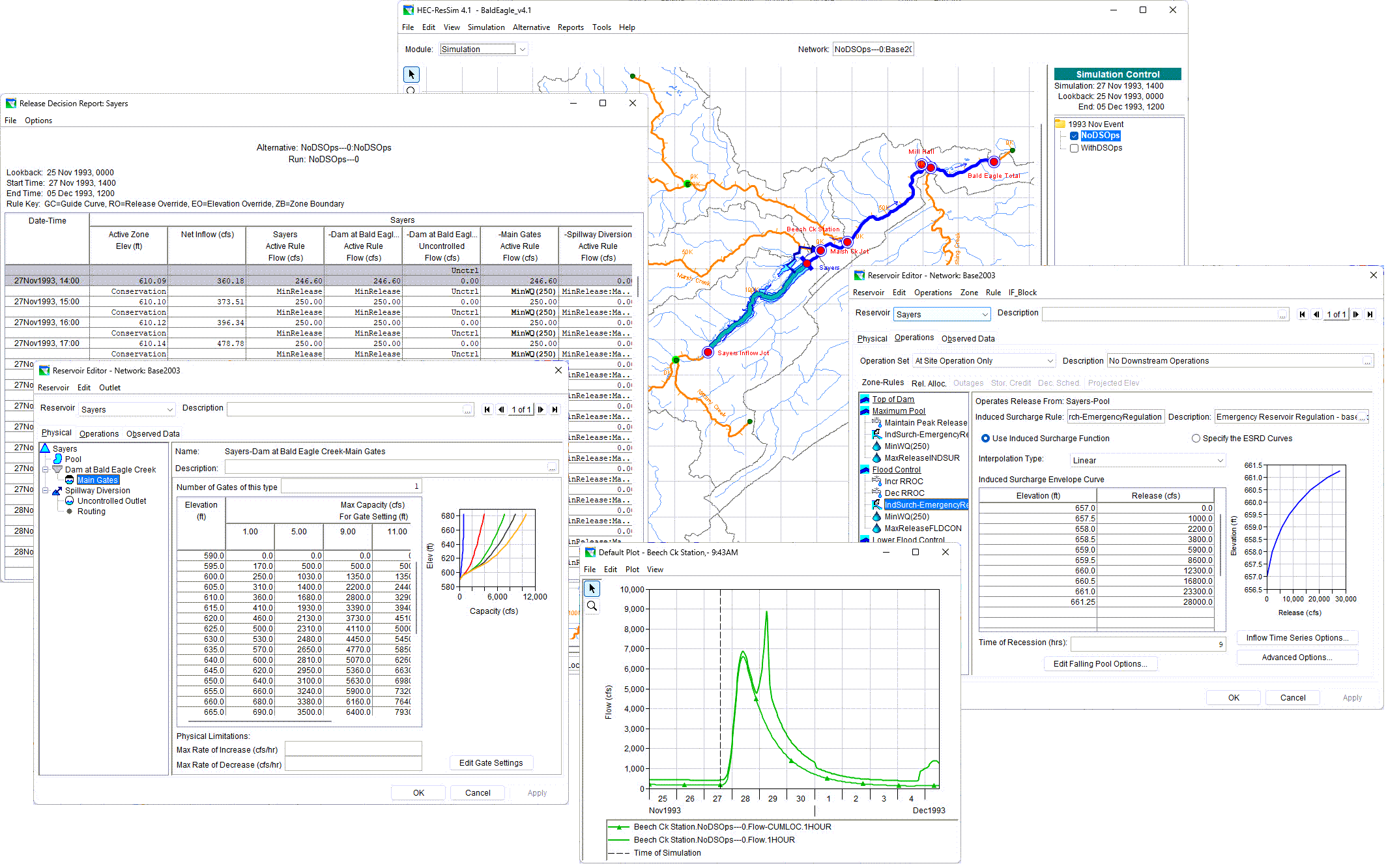1386x868 pixels.
Task: Open Reservoir dropdown in Operations Reservoir Editor
Action: (985, 314)
